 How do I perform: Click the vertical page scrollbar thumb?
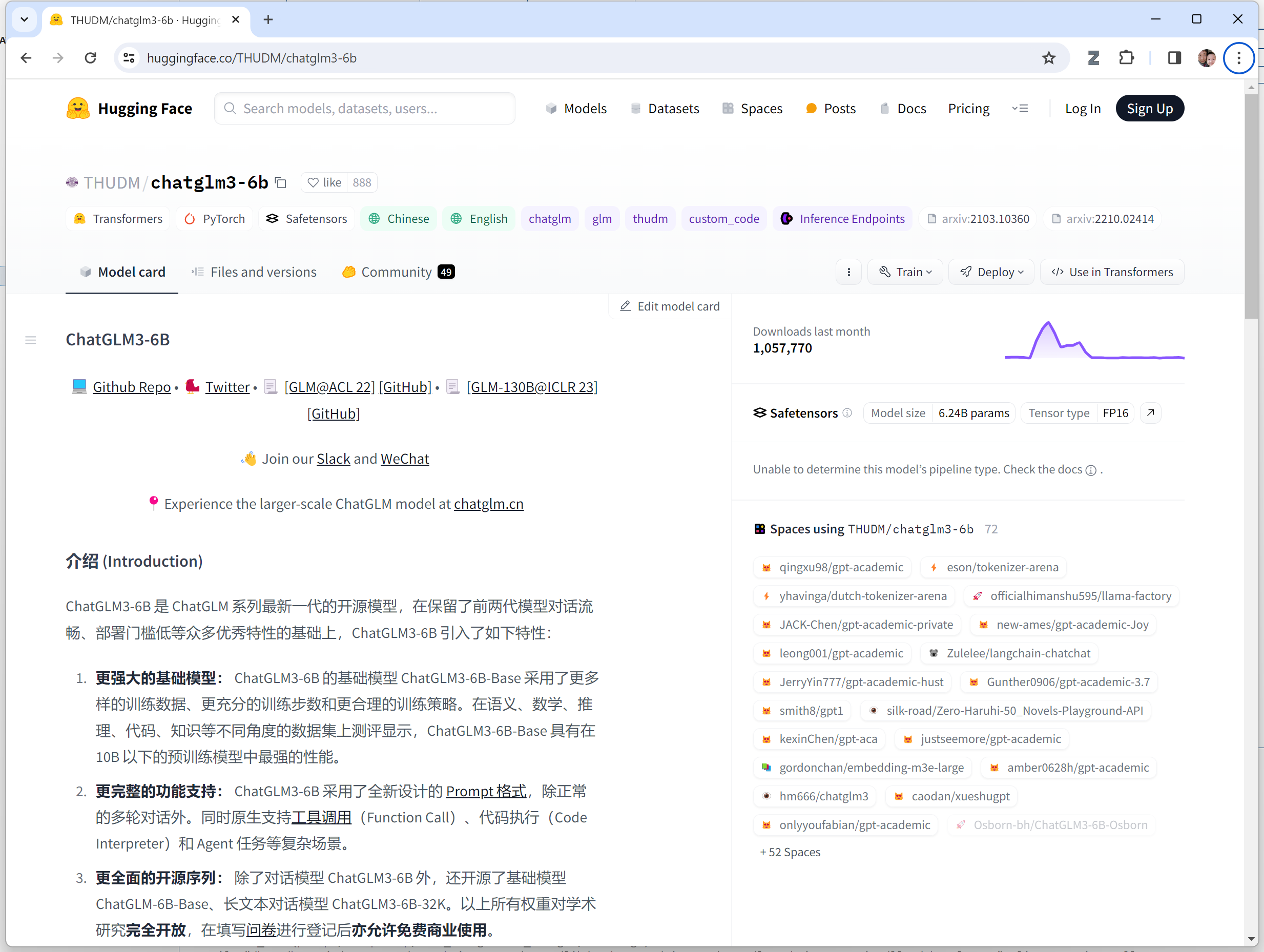1251,205
